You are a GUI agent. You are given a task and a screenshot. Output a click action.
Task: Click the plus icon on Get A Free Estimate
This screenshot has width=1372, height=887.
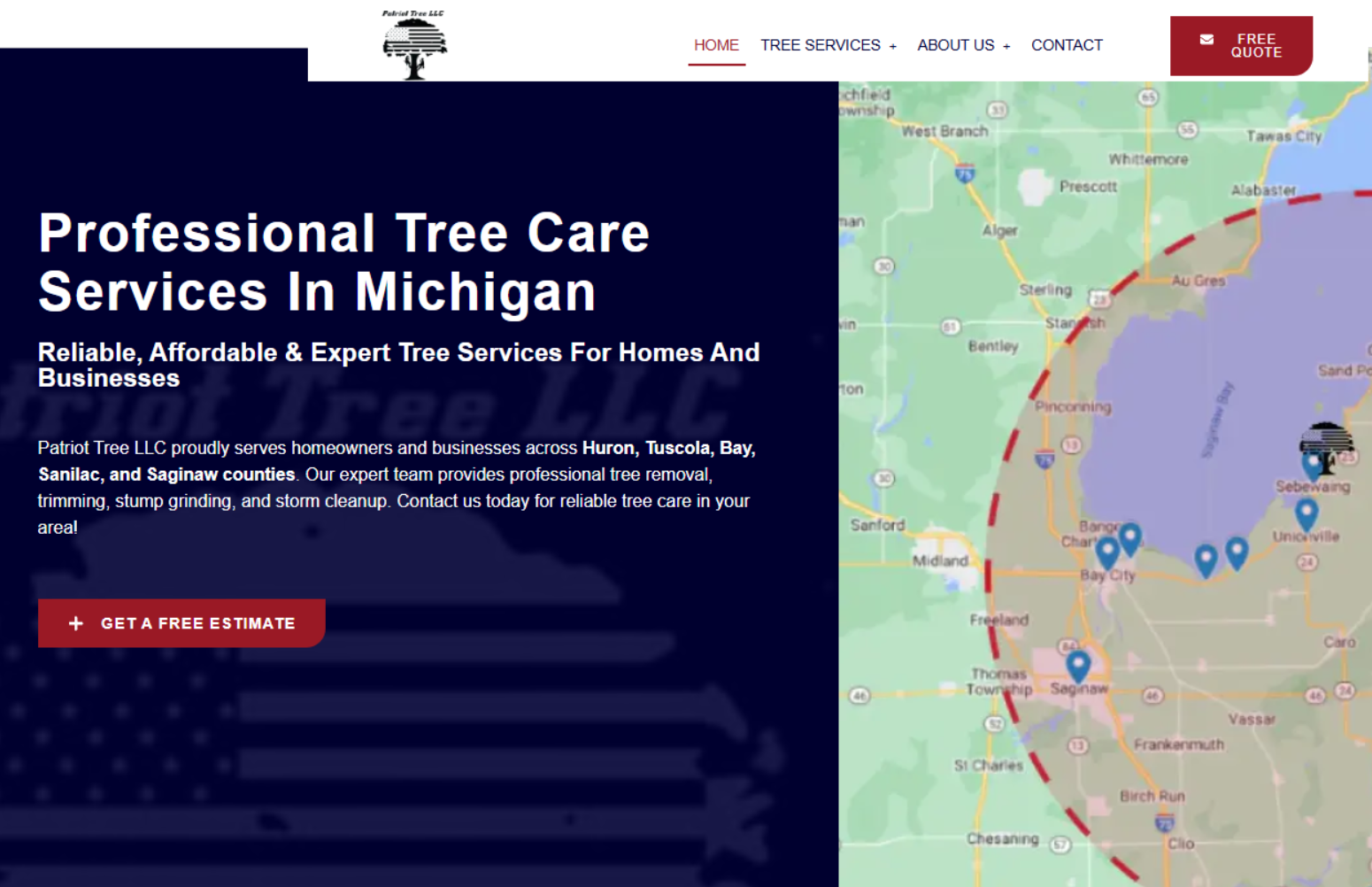tap(76, 623)
